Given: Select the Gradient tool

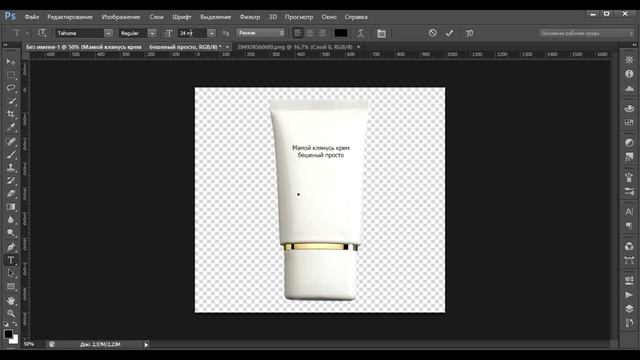Looking at the screenshot, I should (11, 207).
